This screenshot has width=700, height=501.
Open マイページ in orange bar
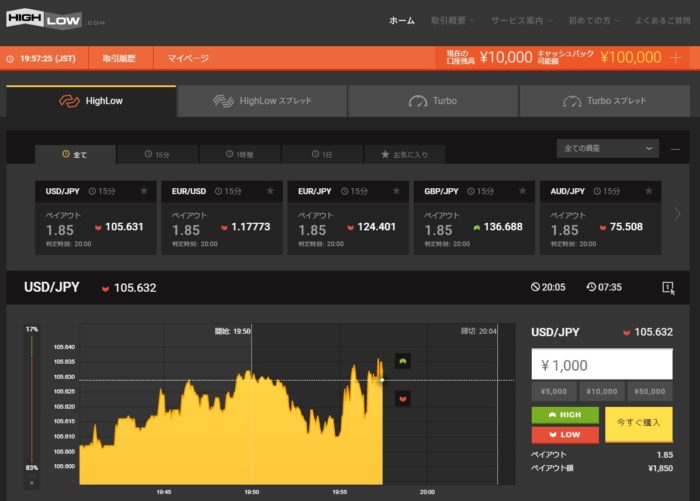pyautogui.click(x=188, y=58)
